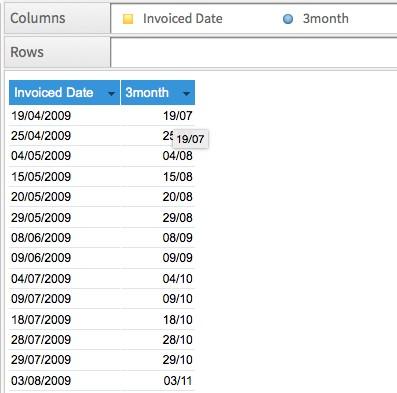Select the 18/07/2009 date cell
Viewport: 397px width, 393px height.
[x=64, y=319]
